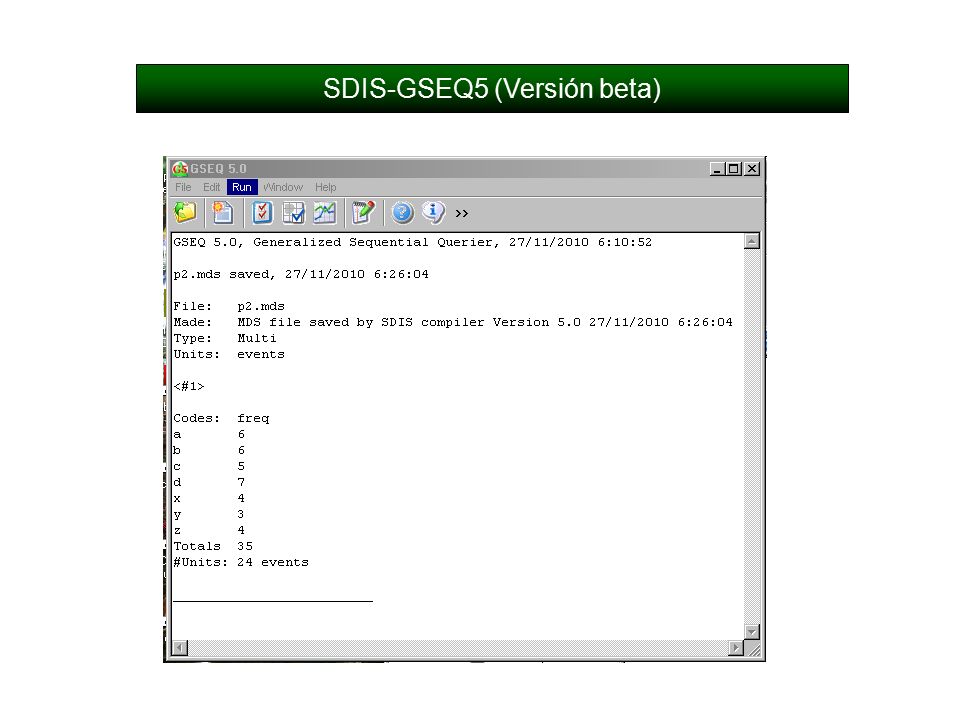Open the Help menu
Screen dimensions: 960x720
(326, 187)
